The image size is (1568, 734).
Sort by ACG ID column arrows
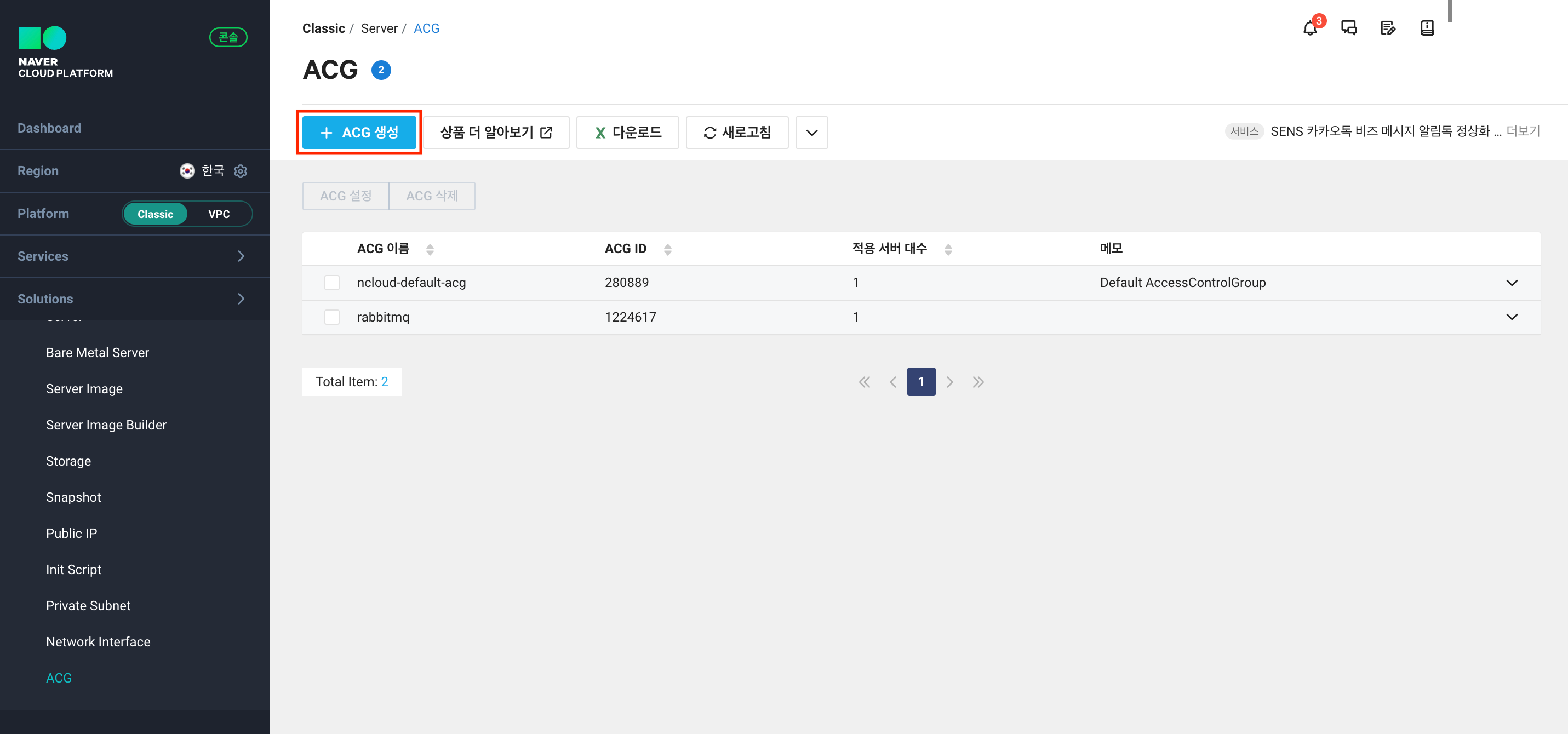(667, 249)
